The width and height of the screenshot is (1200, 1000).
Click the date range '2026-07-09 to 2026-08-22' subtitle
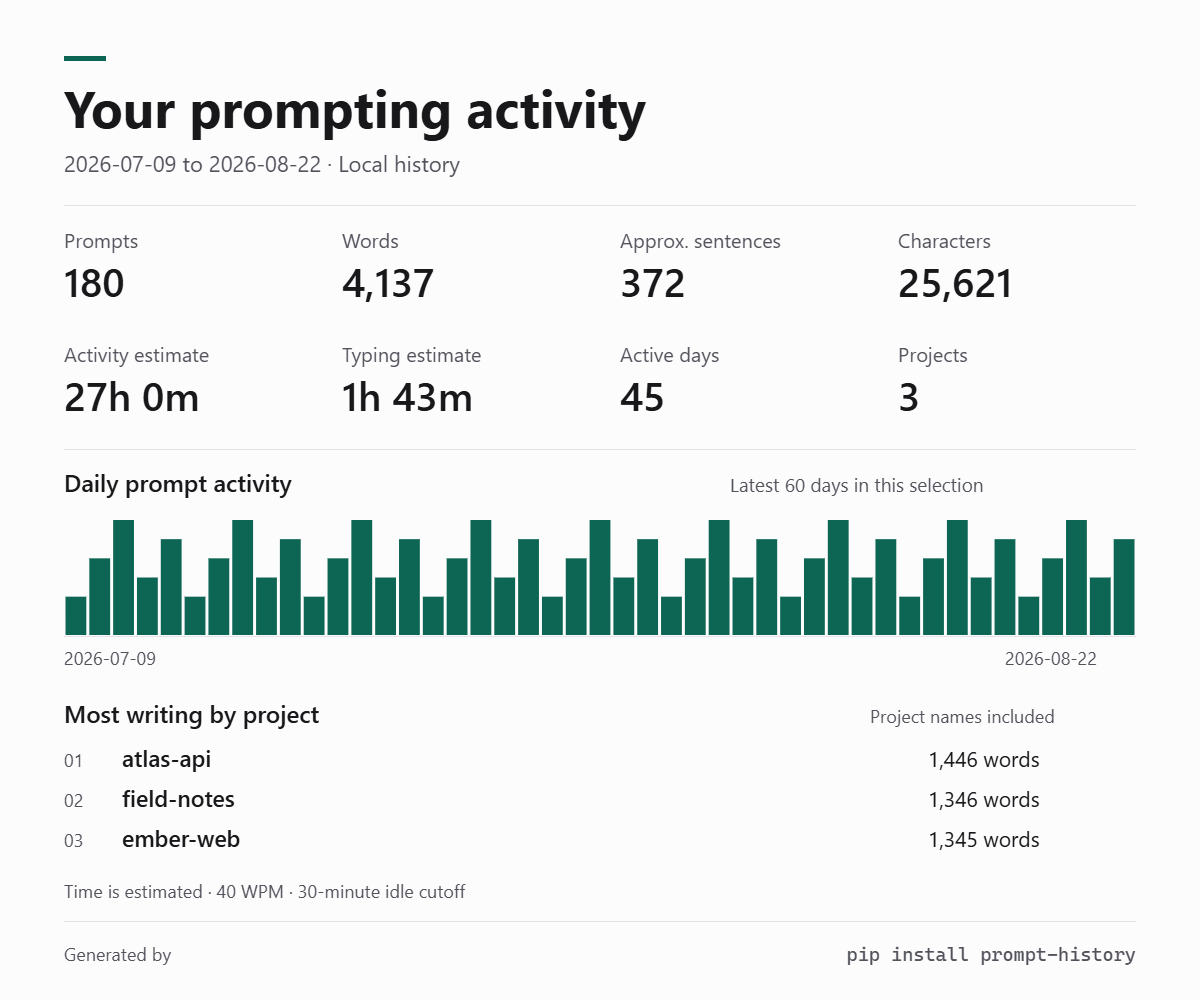tap(192, 165)
